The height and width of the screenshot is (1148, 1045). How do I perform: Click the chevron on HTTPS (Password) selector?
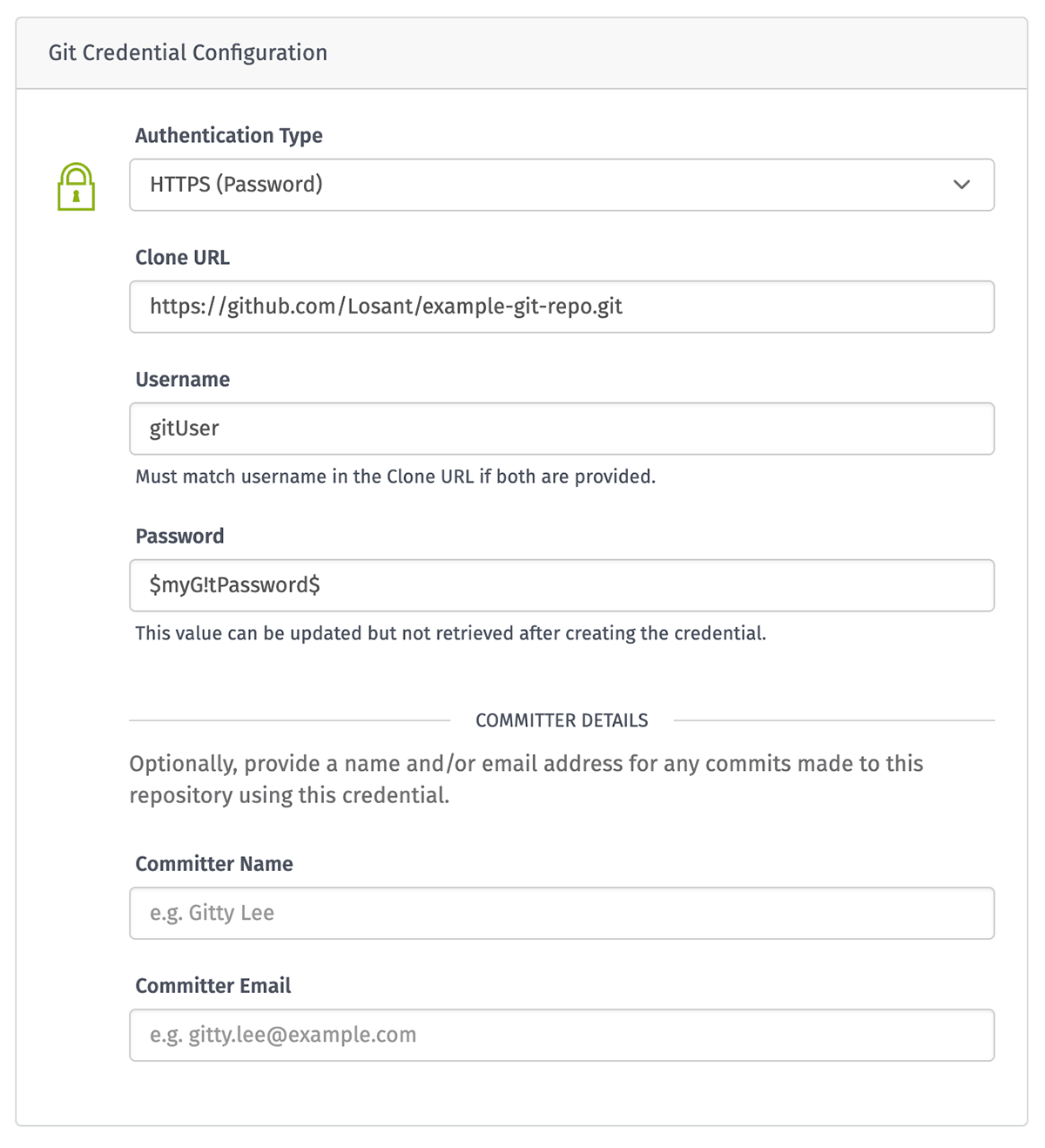pyautogui.click(x=961, y=185)
